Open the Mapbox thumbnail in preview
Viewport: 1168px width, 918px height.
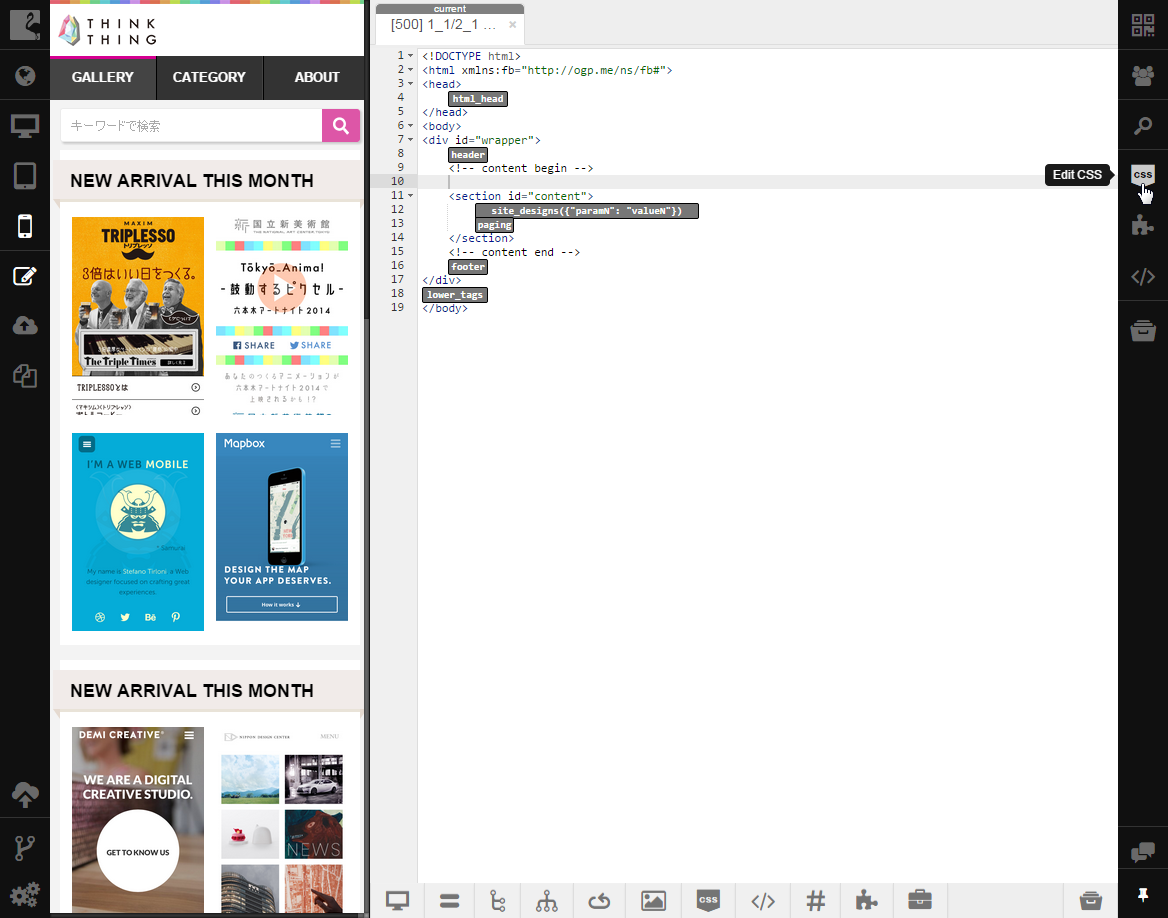coord(282,527)
